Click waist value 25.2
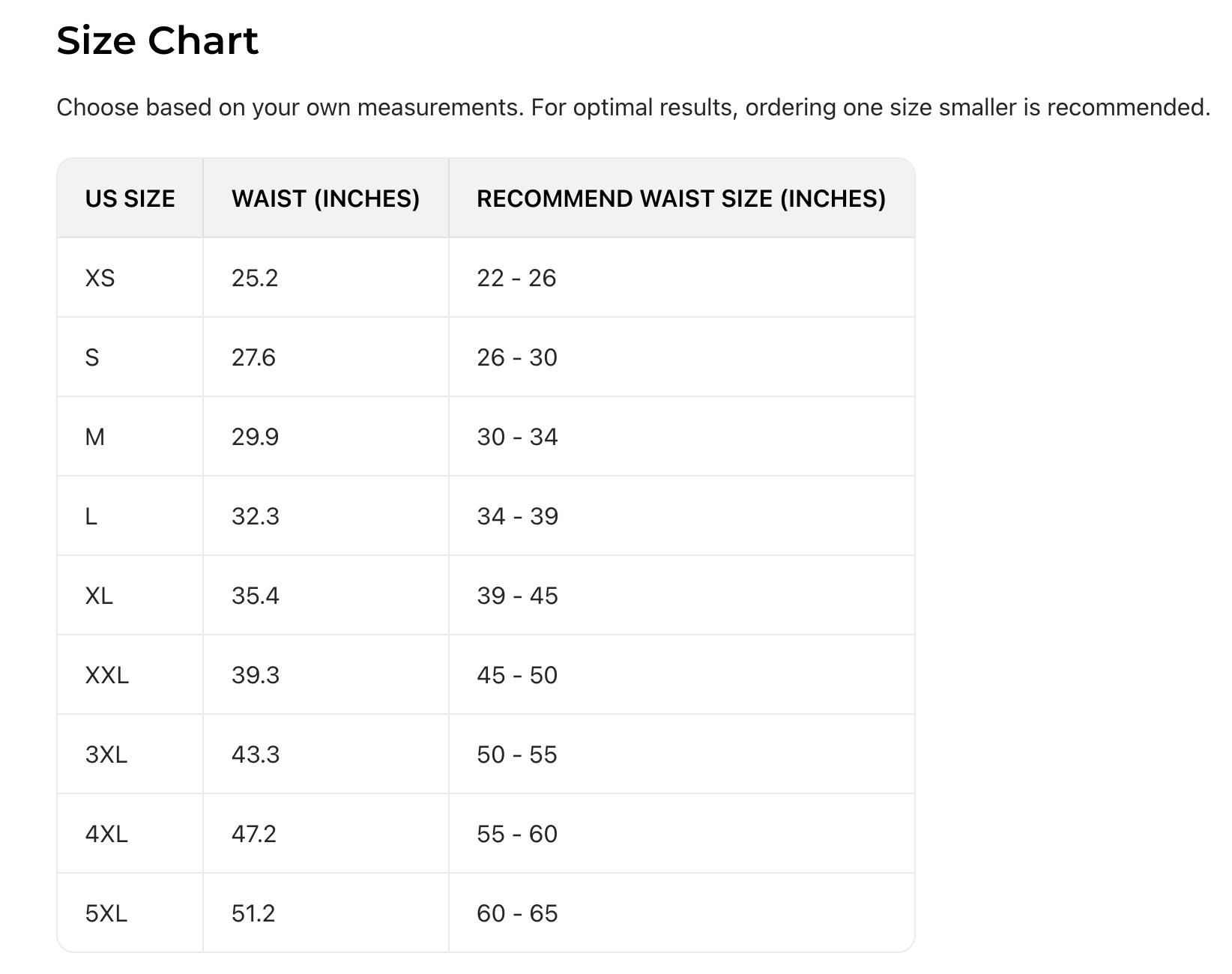 [255, 278]
